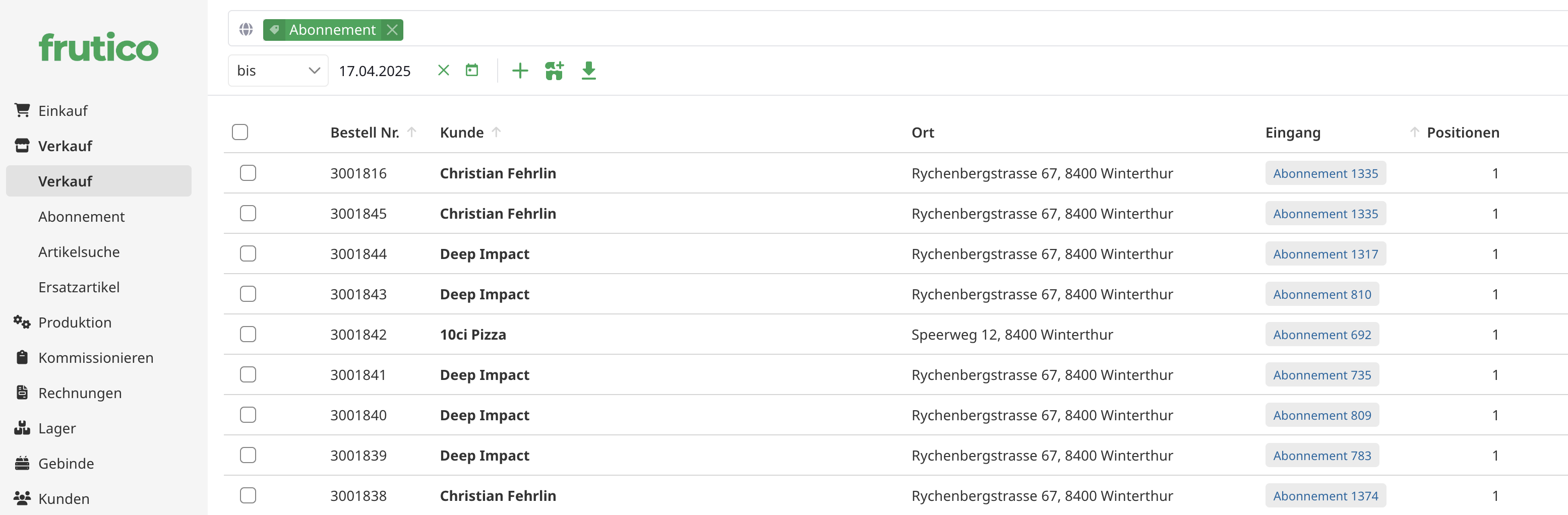Open the 'bis' date filter dropdown
1568x515 pixels.
pyautogui.click(x=278, y=70)
